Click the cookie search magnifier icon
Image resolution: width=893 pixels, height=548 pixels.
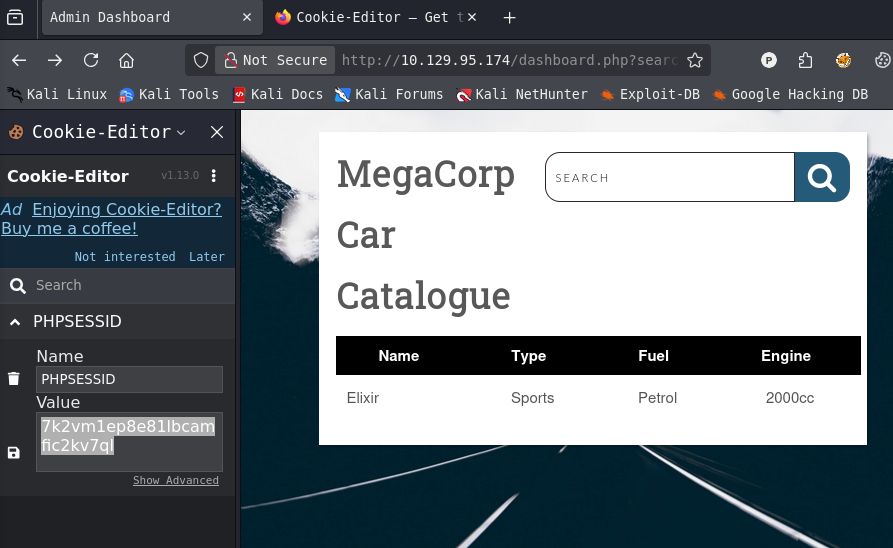tap(18, 286)
